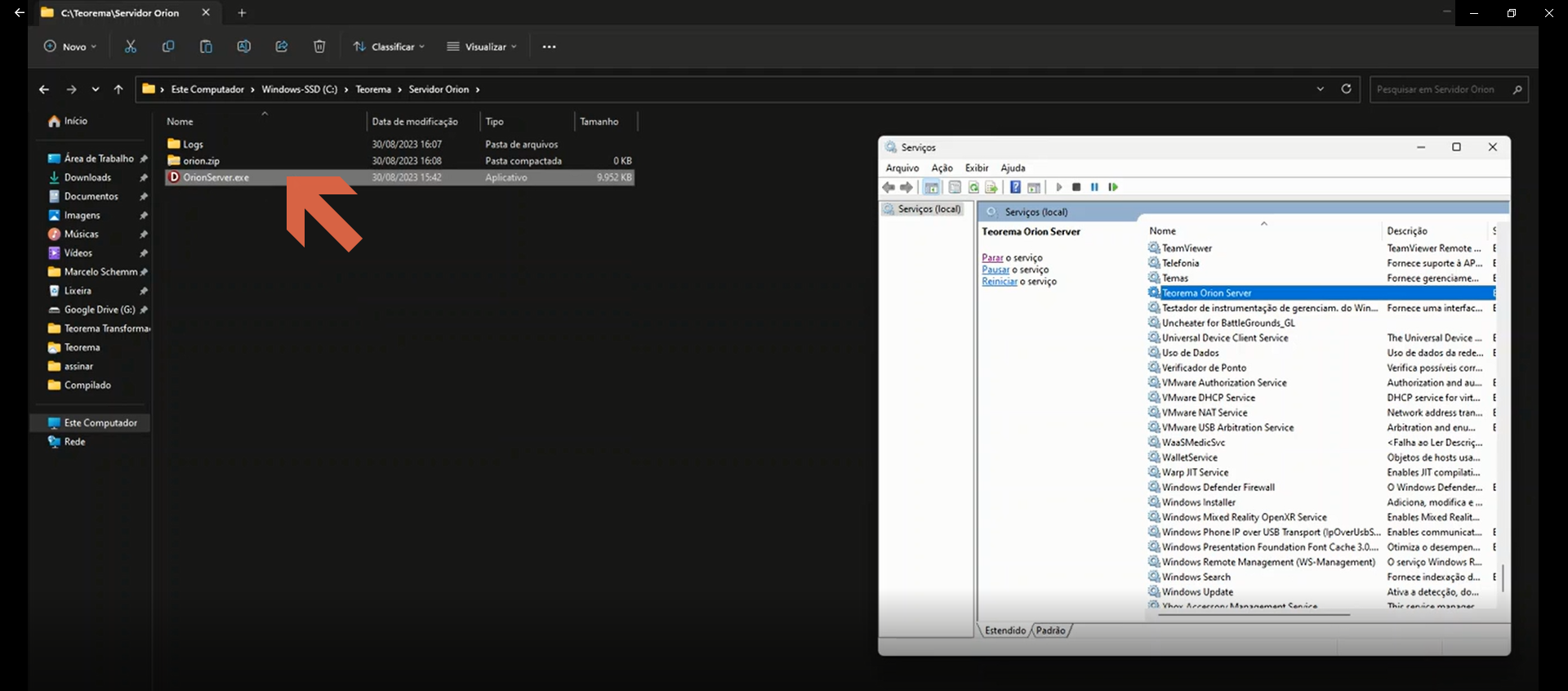This screenshot has height=691, width=1568.
Task: Expand the Classificar sort dropdown
Action: pyautogui.click(x=389, y=47)
